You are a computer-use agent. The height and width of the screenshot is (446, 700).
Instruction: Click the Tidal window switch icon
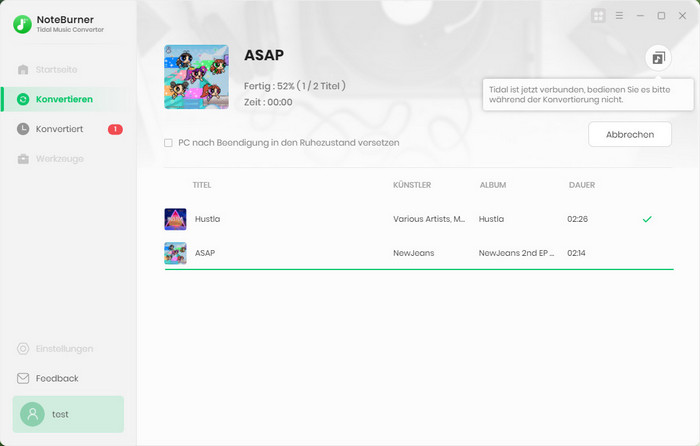pos(658,58)
